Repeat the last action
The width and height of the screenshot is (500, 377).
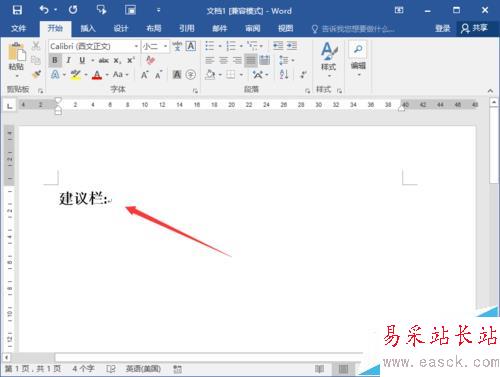[x=73, y=10]
